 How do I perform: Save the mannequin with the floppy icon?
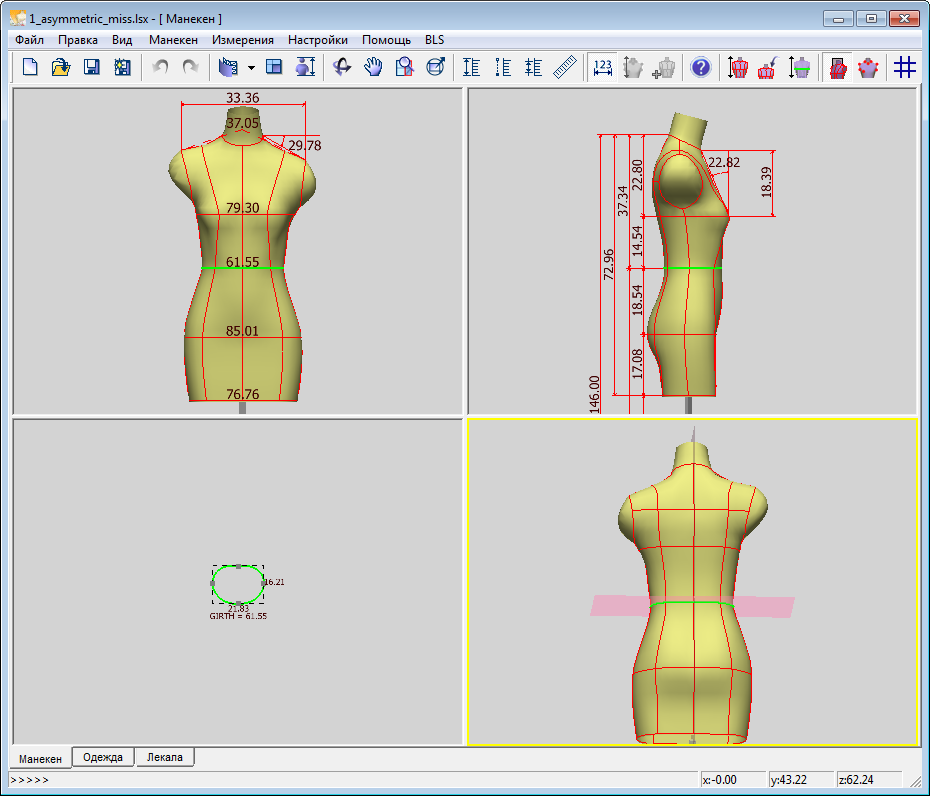[91, 67]
